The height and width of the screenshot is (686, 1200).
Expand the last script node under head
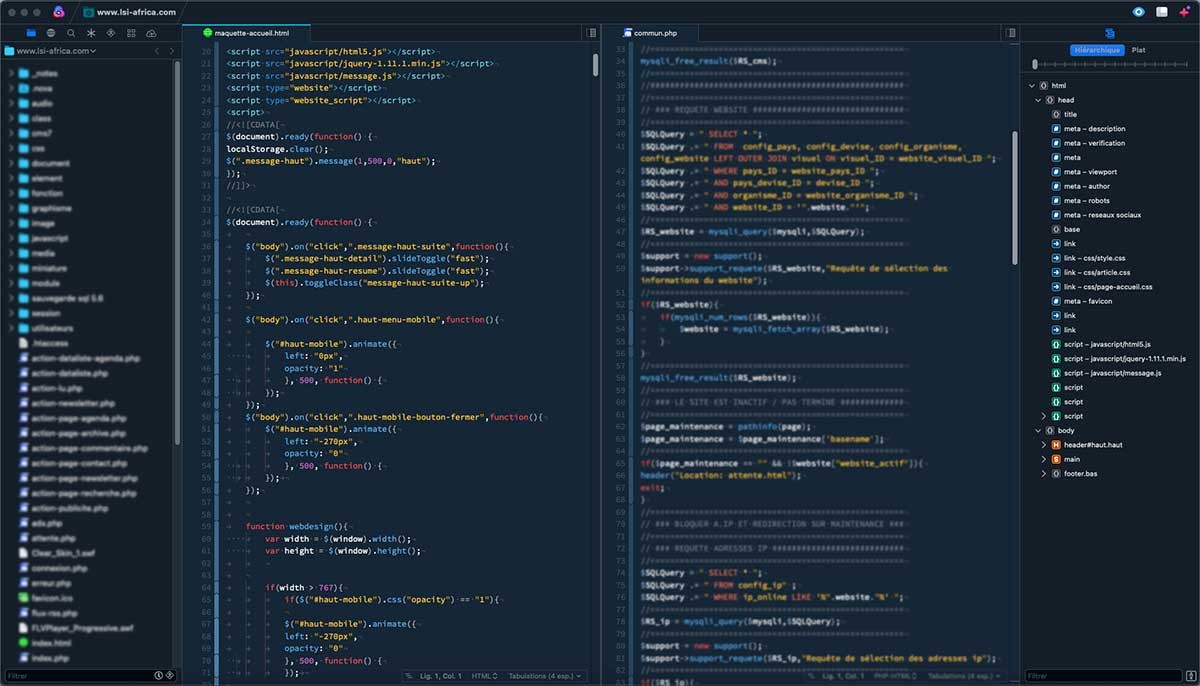coord(1044,416)
